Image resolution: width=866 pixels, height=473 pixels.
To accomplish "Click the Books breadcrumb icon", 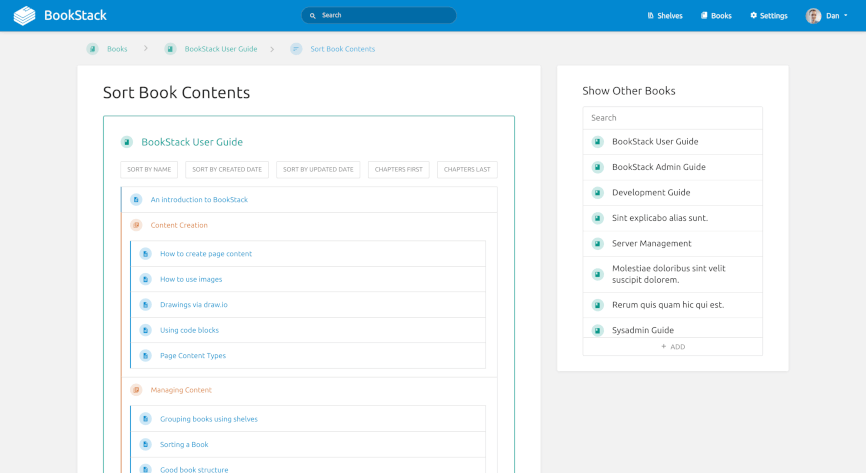I will (x=92, y=49).
